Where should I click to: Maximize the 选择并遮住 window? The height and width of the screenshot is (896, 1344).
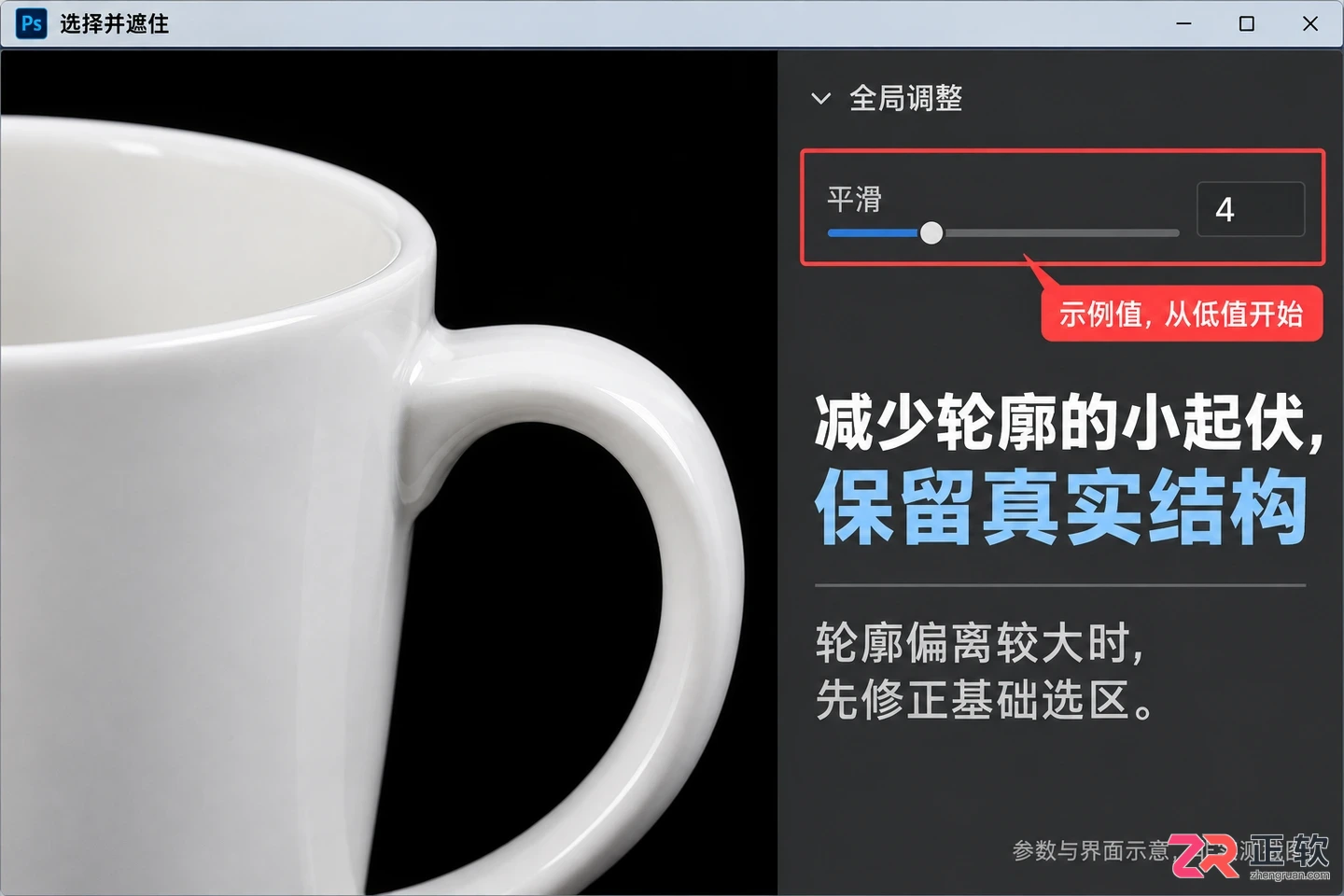point(1246,23)
